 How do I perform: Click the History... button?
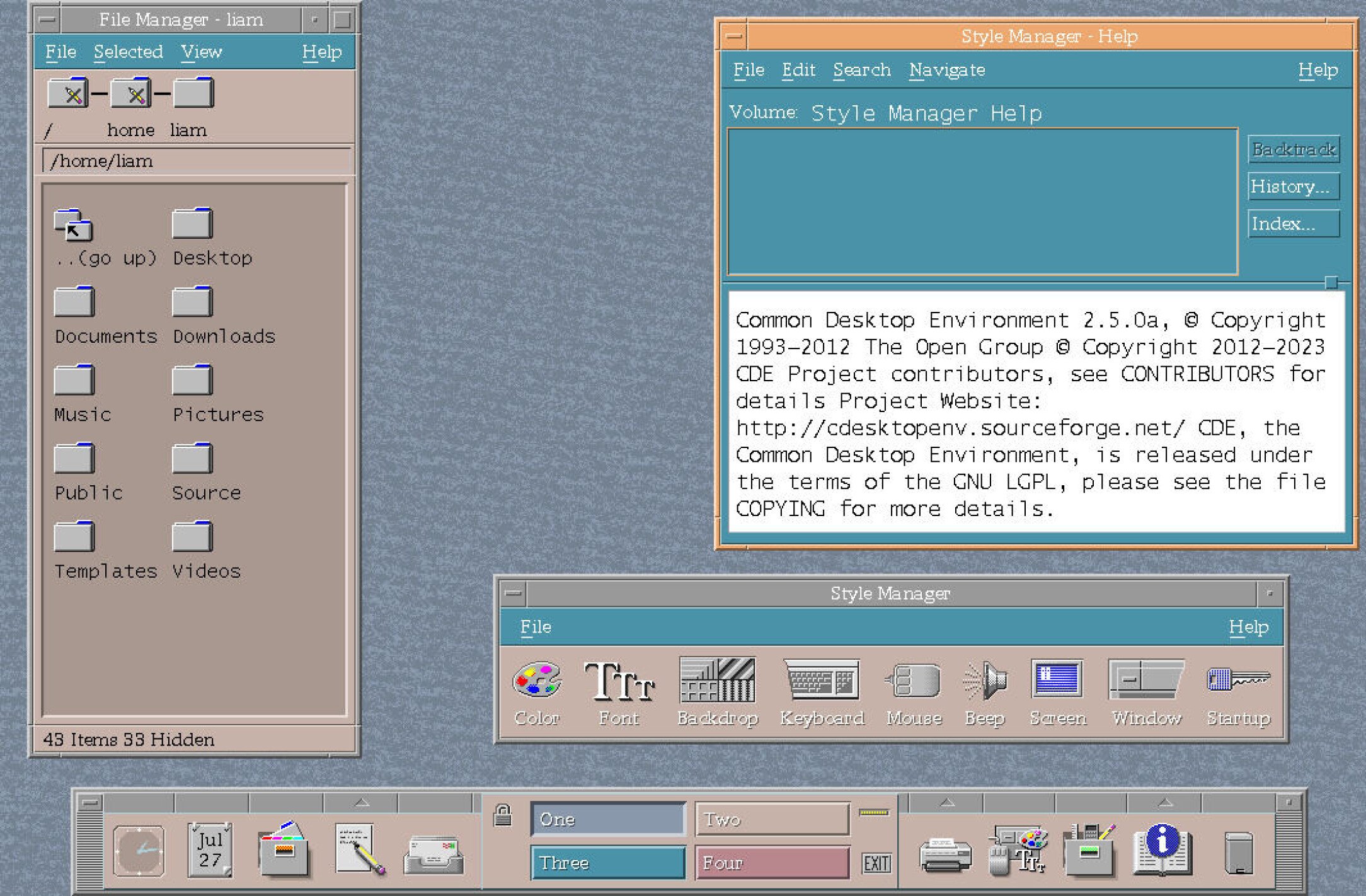pos(1294,187)
